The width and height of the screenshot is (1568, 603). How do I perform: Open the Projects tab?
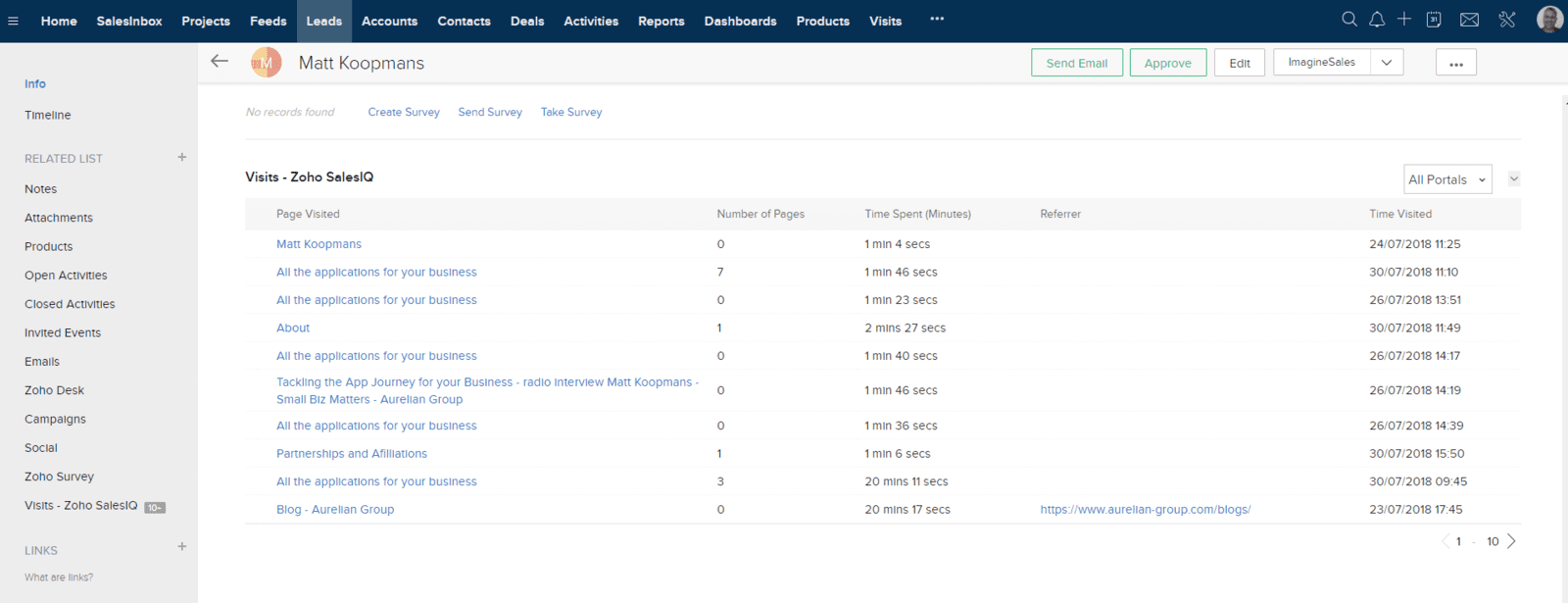click(206, 21)
